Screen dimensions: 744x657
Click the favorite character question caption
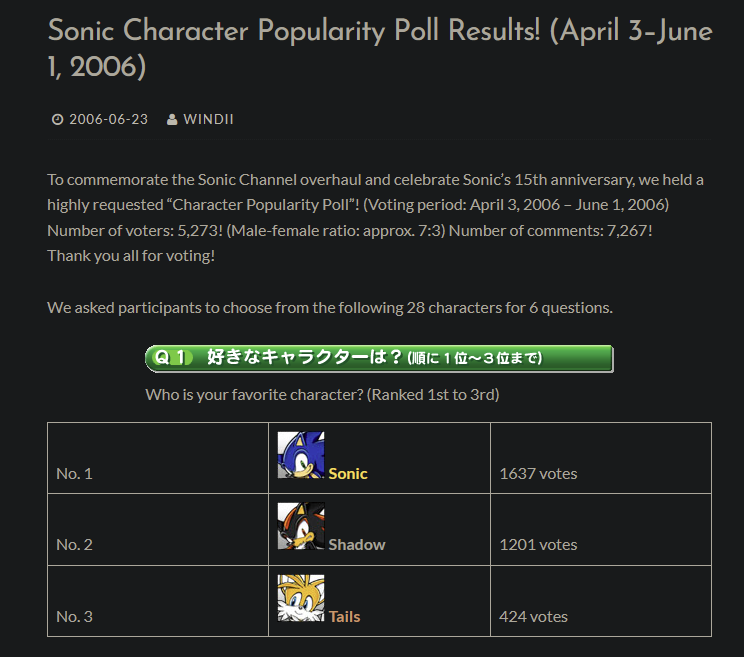pyautogui.click(x=322, y=395)
